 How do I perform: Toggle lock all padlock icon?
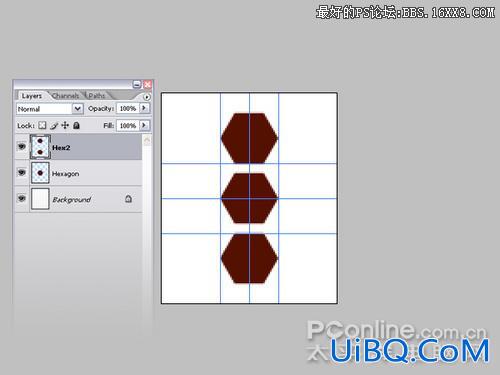pos(77,125)
